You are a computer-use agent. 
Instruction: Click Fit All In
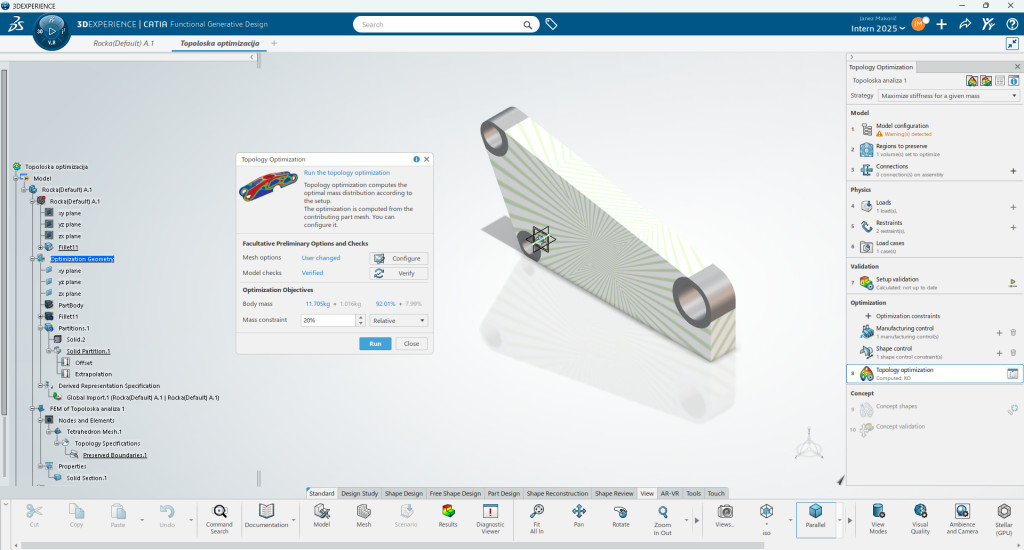(x=537, y=519)
